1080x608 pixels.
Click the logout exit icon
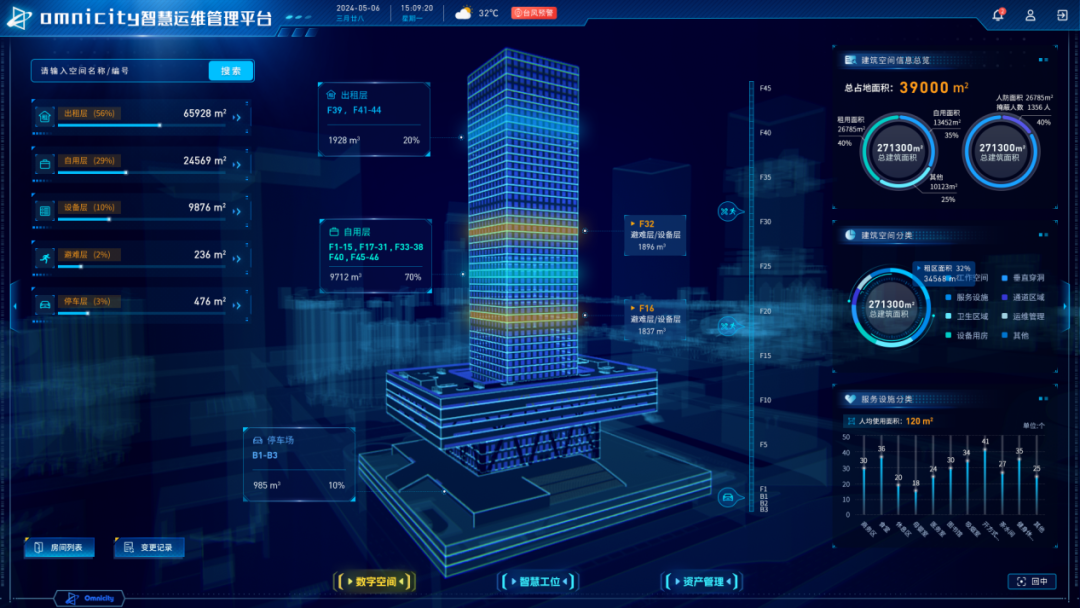1061,15
